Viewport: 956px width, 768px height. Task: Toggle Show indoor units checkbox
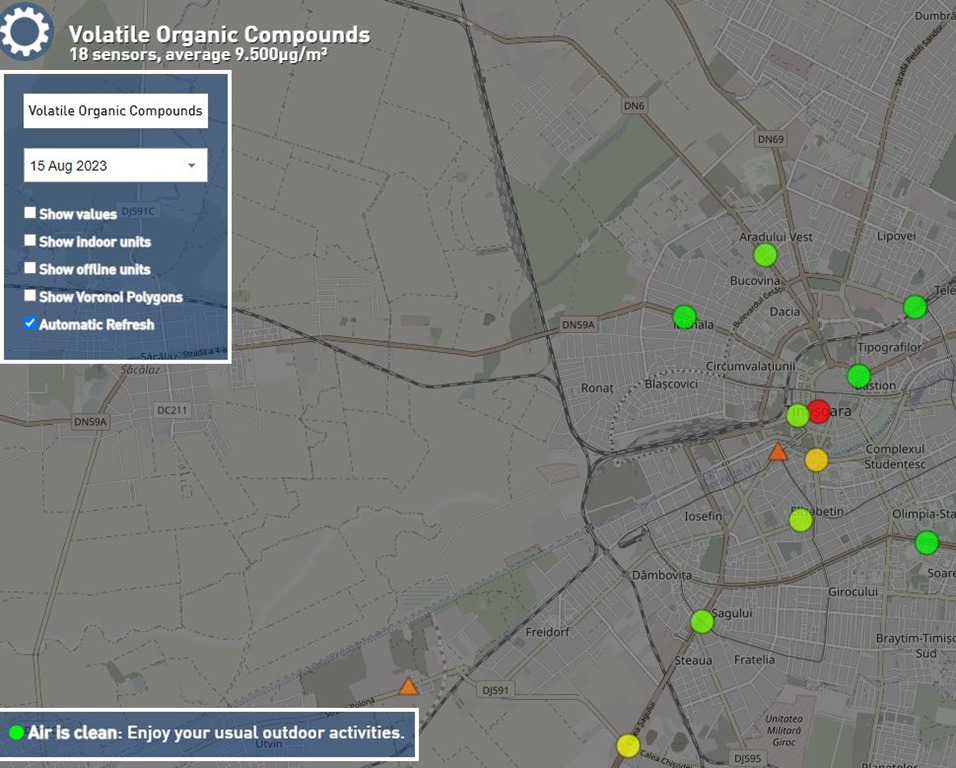click(x=31, y=241)
